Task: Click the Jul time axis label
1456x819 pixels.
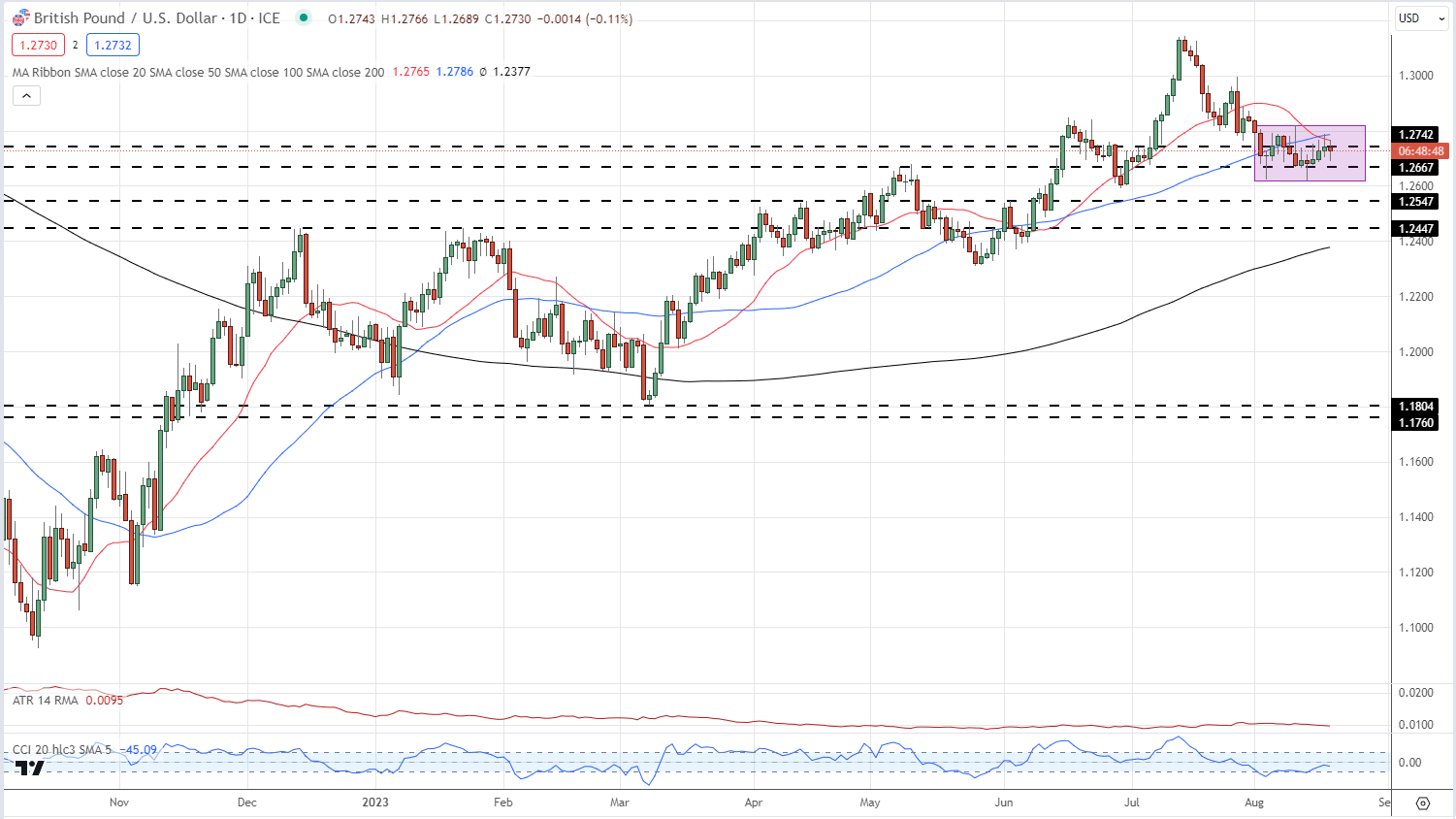Action: (x=1132, y=803)
